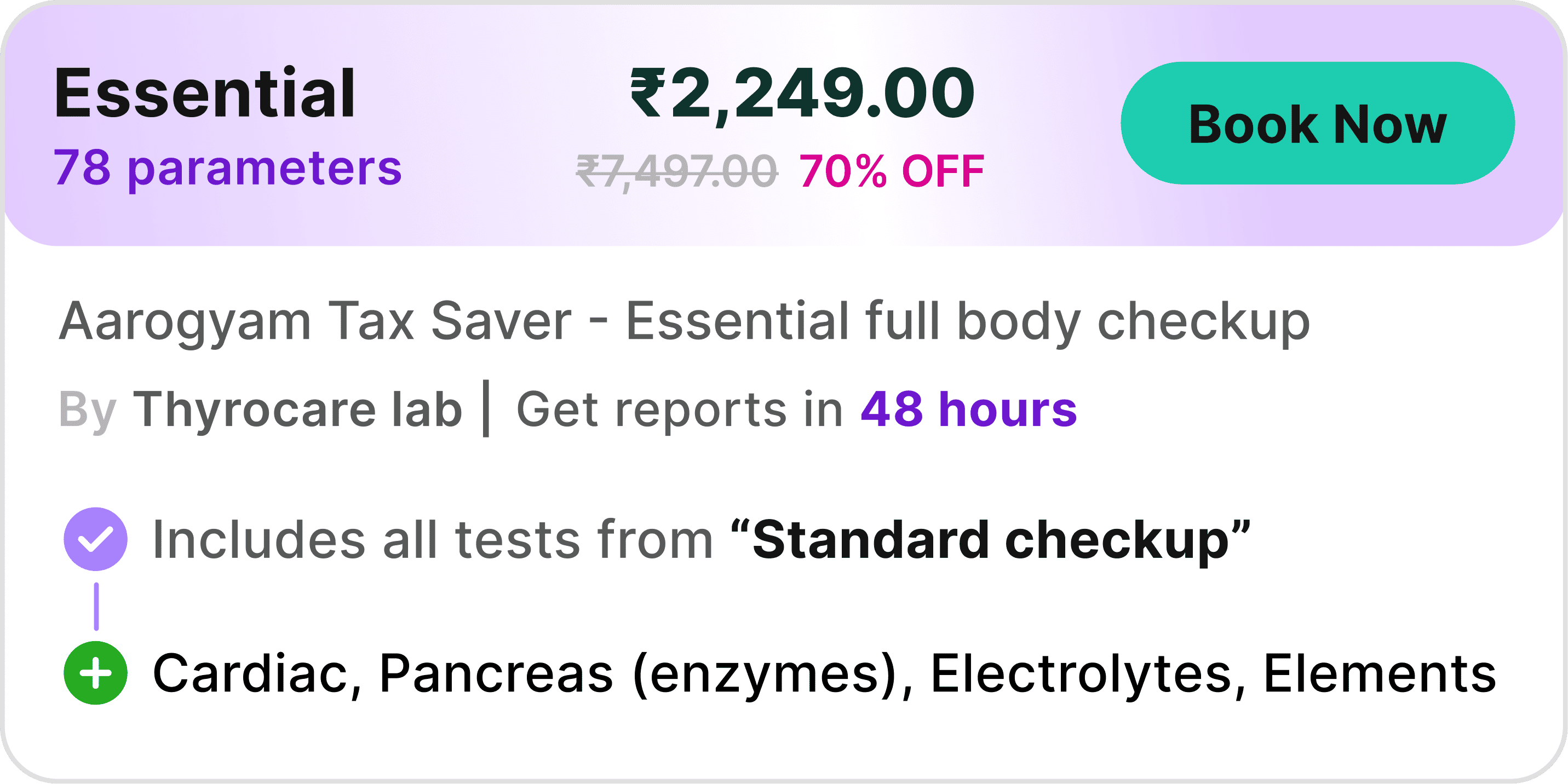The height and width of the screenshot is (784, 1568).
Task: Click the vertical connector line between icons
Action: coord(96,606)
